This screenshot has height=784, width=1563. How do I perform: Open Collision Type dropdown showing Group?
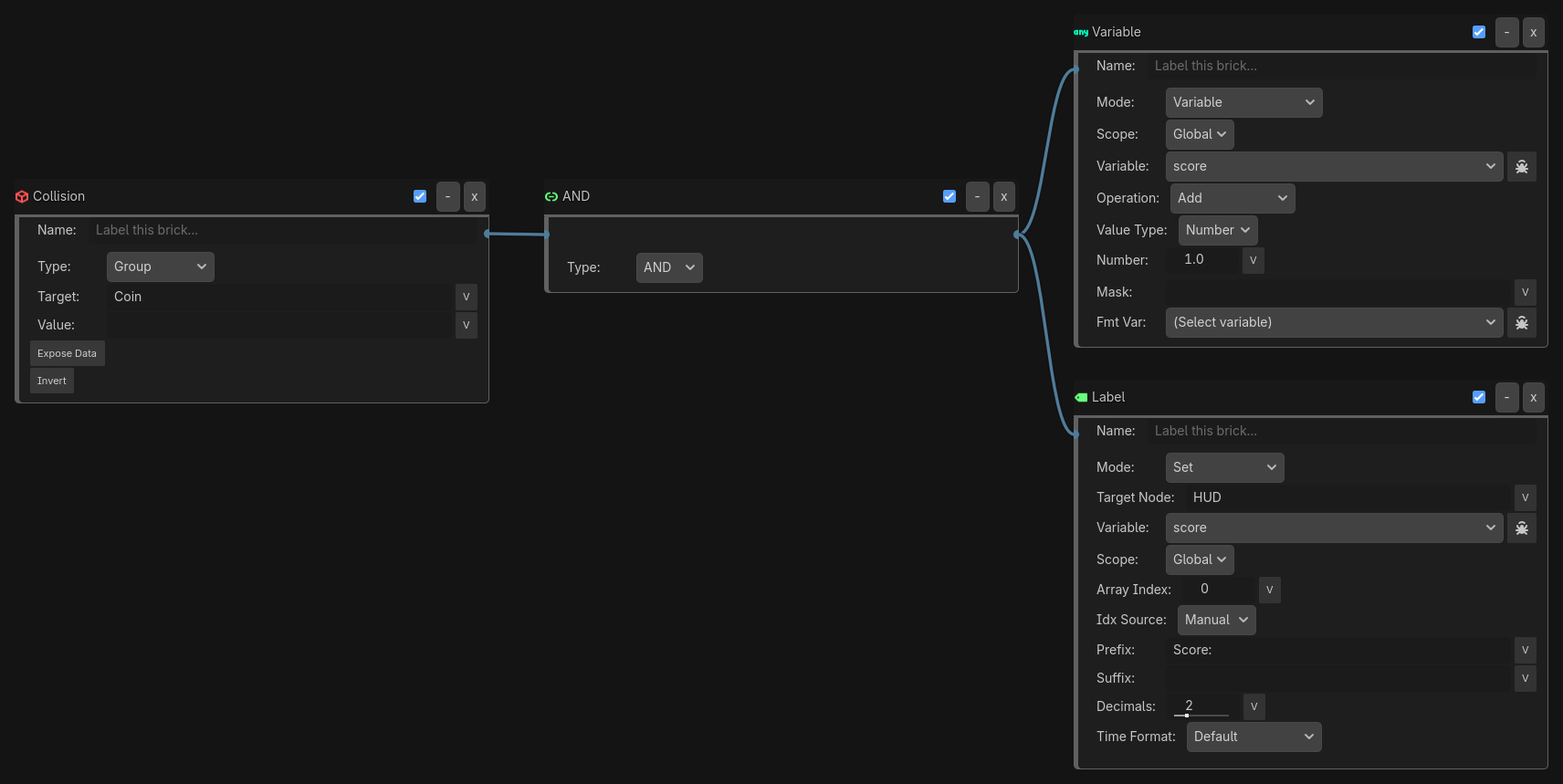161,267
